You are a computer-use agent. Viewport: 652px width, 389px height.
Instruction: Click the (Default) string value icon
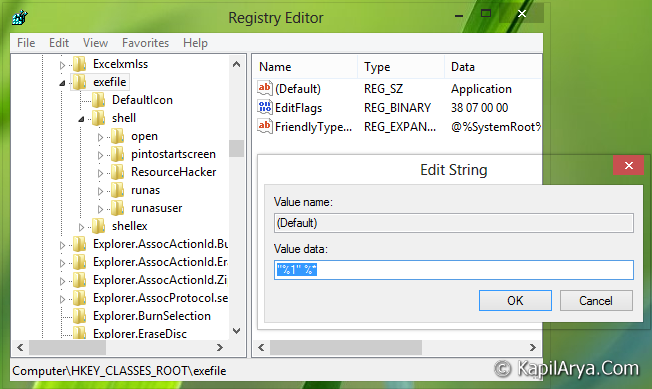pyautogui.click(x=265, y=88)
